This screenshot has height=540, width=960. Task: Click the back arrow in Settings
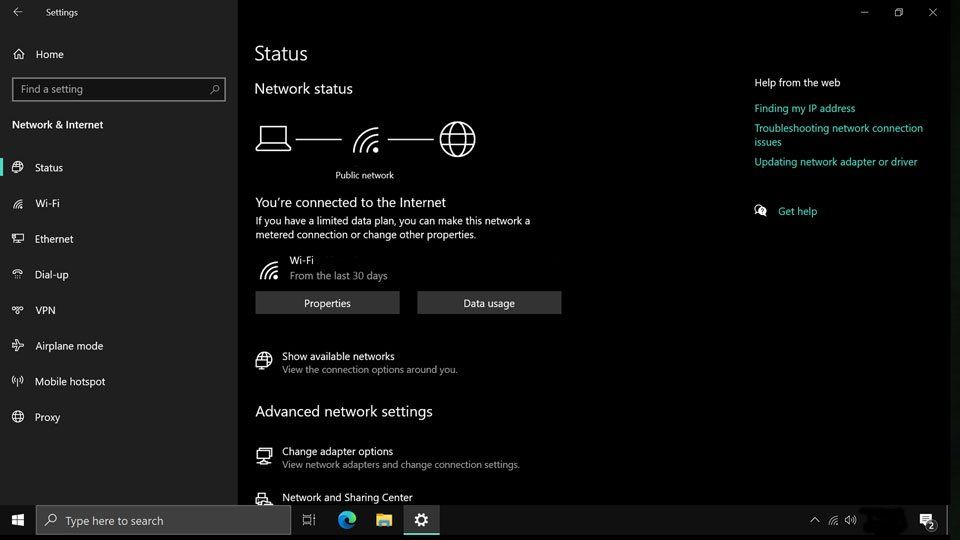(17, 12)
